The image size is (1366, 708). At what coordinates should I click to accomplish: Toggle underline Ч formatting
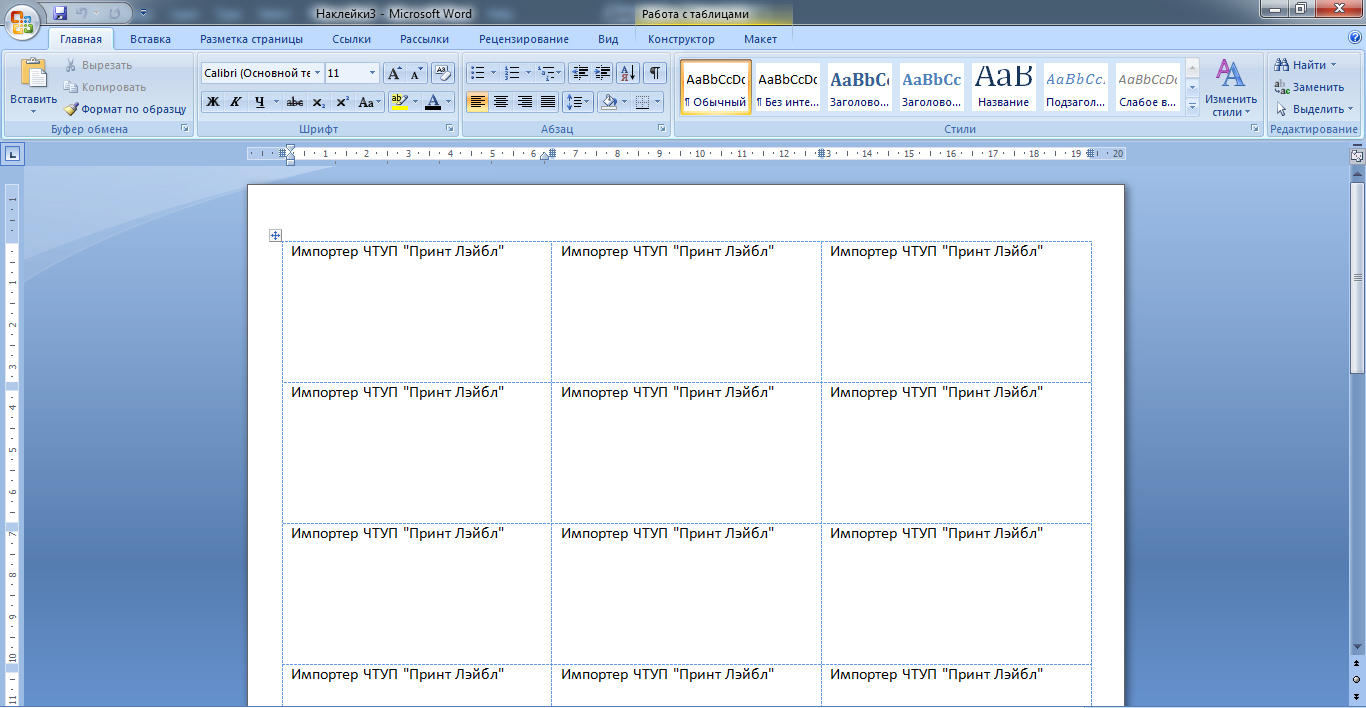point(259,102)
